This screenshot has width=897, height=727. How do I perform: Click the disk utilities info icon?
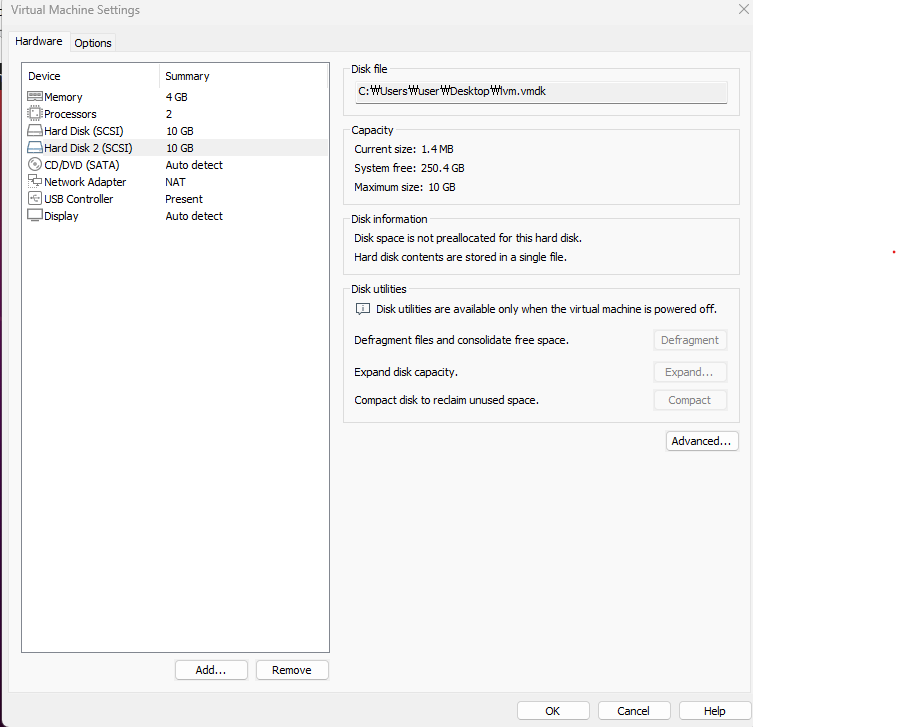pyautogui.click(x=363, y=309)
